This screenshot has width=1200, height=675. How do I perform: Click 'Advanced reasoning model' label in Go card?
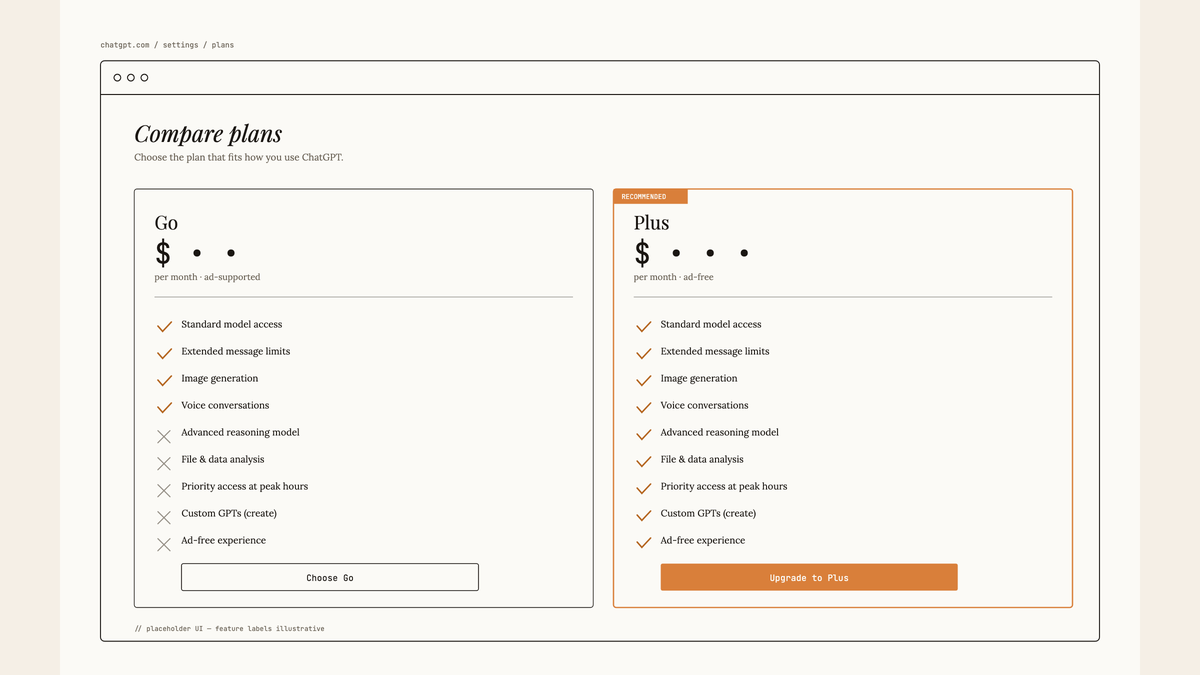(240, 432)
